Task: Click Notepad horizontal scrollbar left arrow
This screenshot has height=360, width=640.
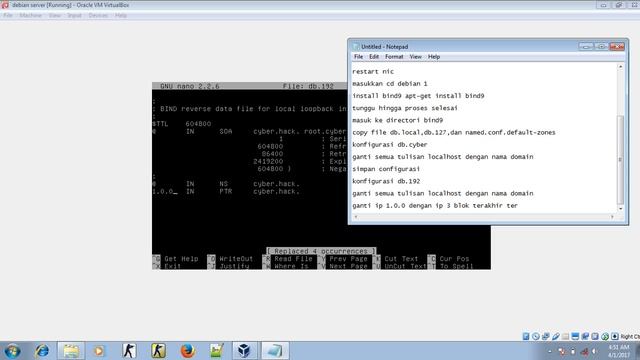Action: [356, 217]
